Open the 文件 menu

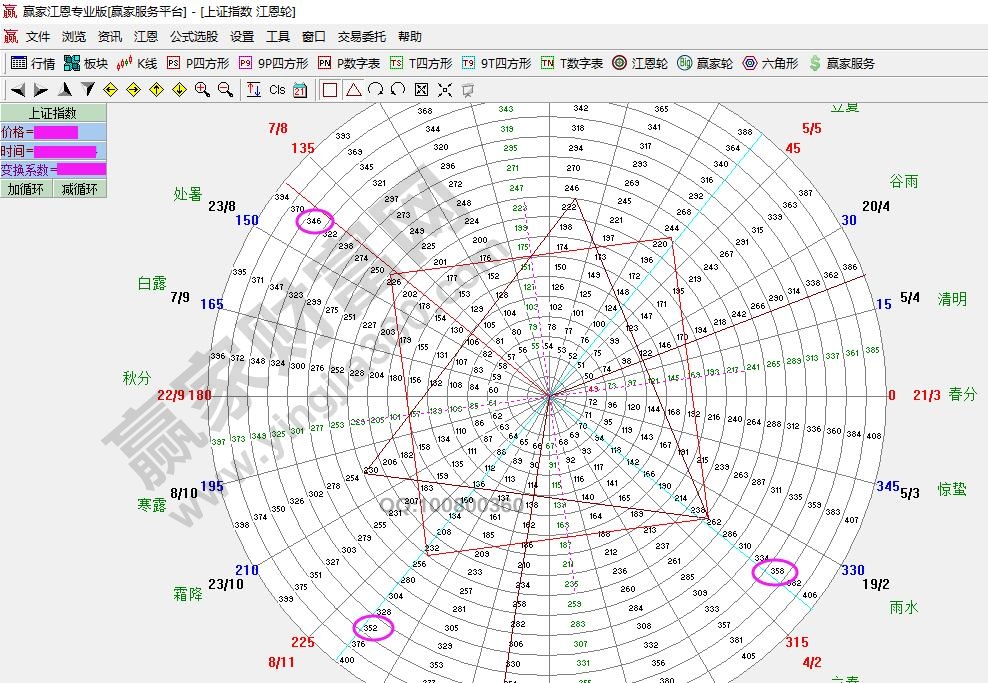click(38, 37)
